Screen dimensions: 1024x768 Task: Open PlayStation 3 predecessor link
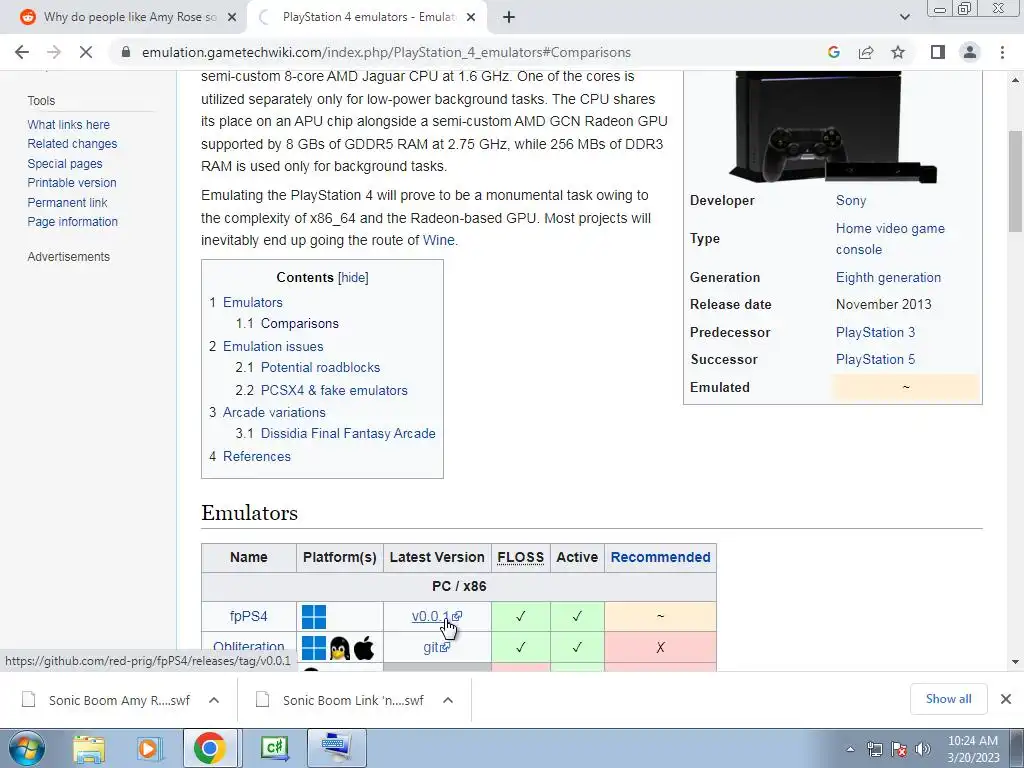(x=875, y=332)
